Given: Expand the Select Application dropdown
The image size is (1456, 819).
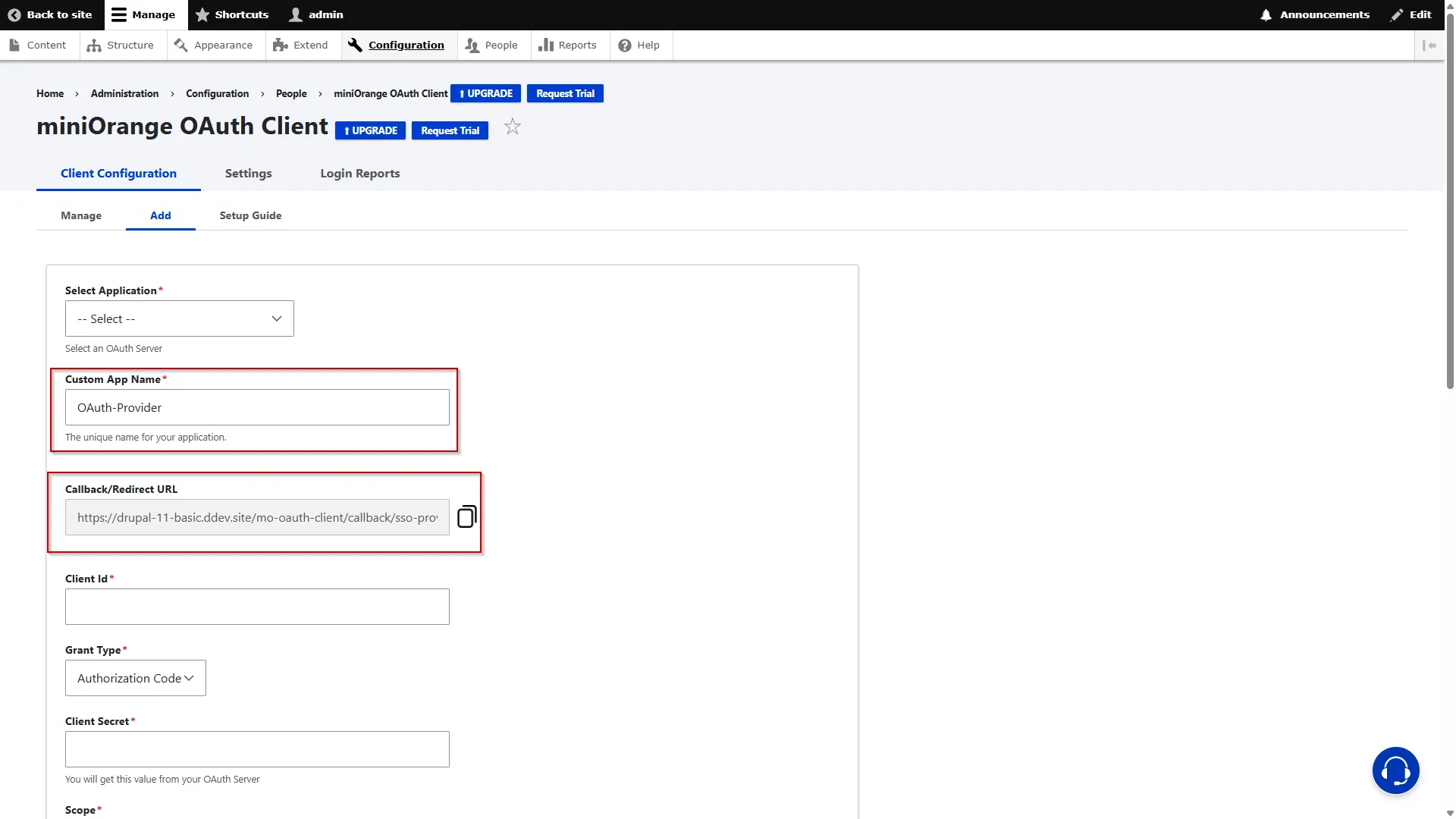Looking at the screenshot, I should (179, 318).
